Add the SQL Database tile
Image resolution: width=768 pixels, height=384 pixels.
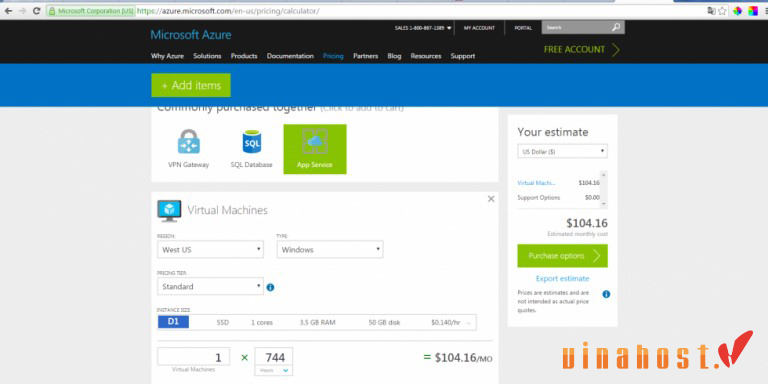click(x=251, y=149)
